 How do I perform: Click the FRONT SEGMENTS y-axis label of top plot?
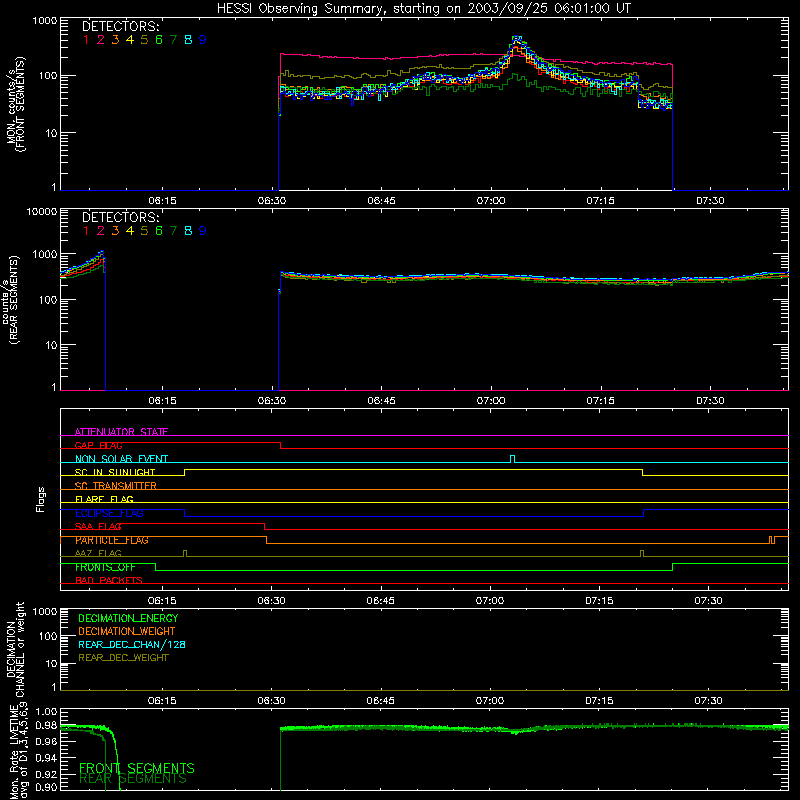pyautogui.click(x=21, y=104)
